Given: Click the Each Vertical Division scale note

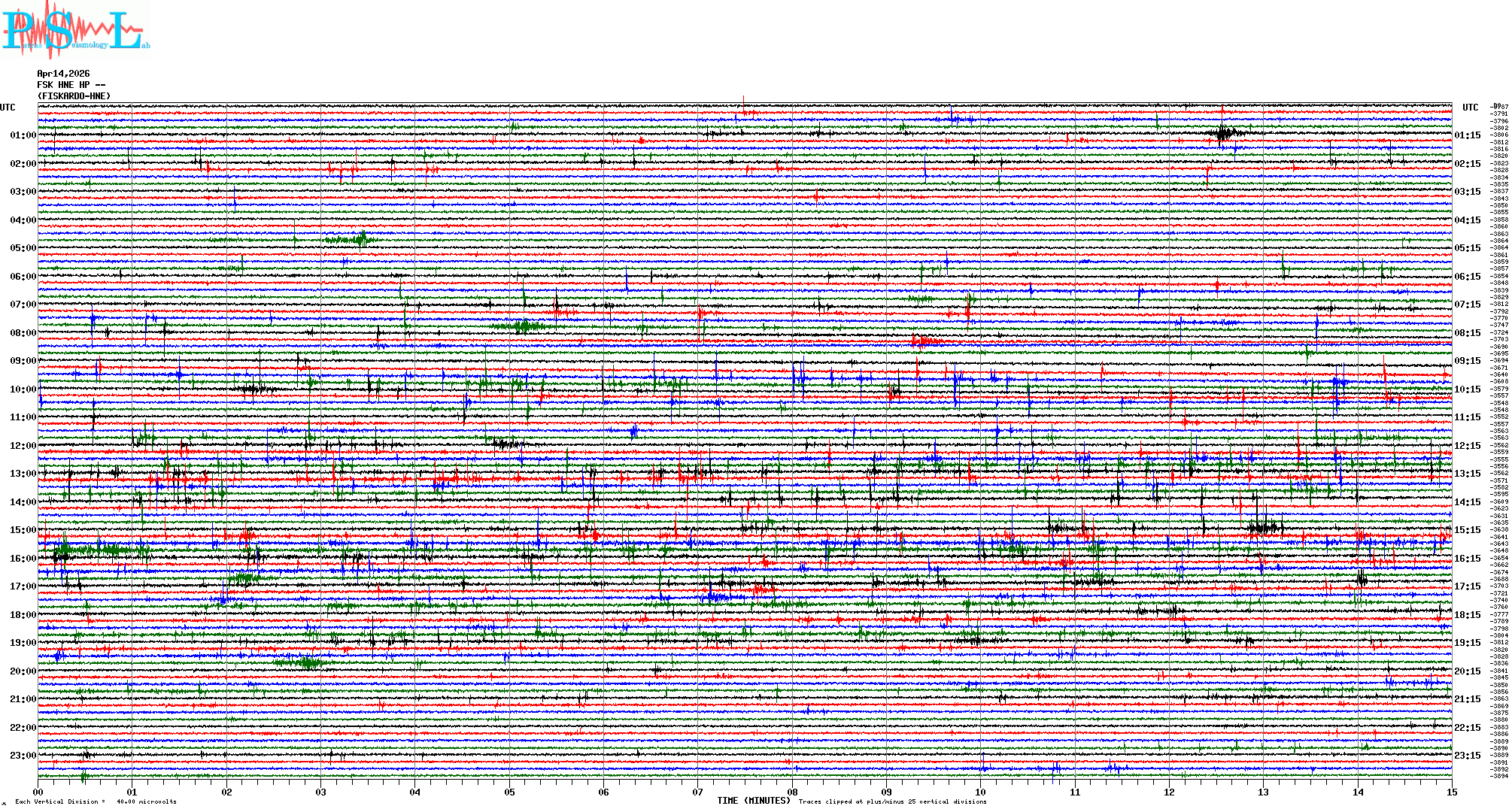Looking at the screenshot, I should click(x=95, y=801).
